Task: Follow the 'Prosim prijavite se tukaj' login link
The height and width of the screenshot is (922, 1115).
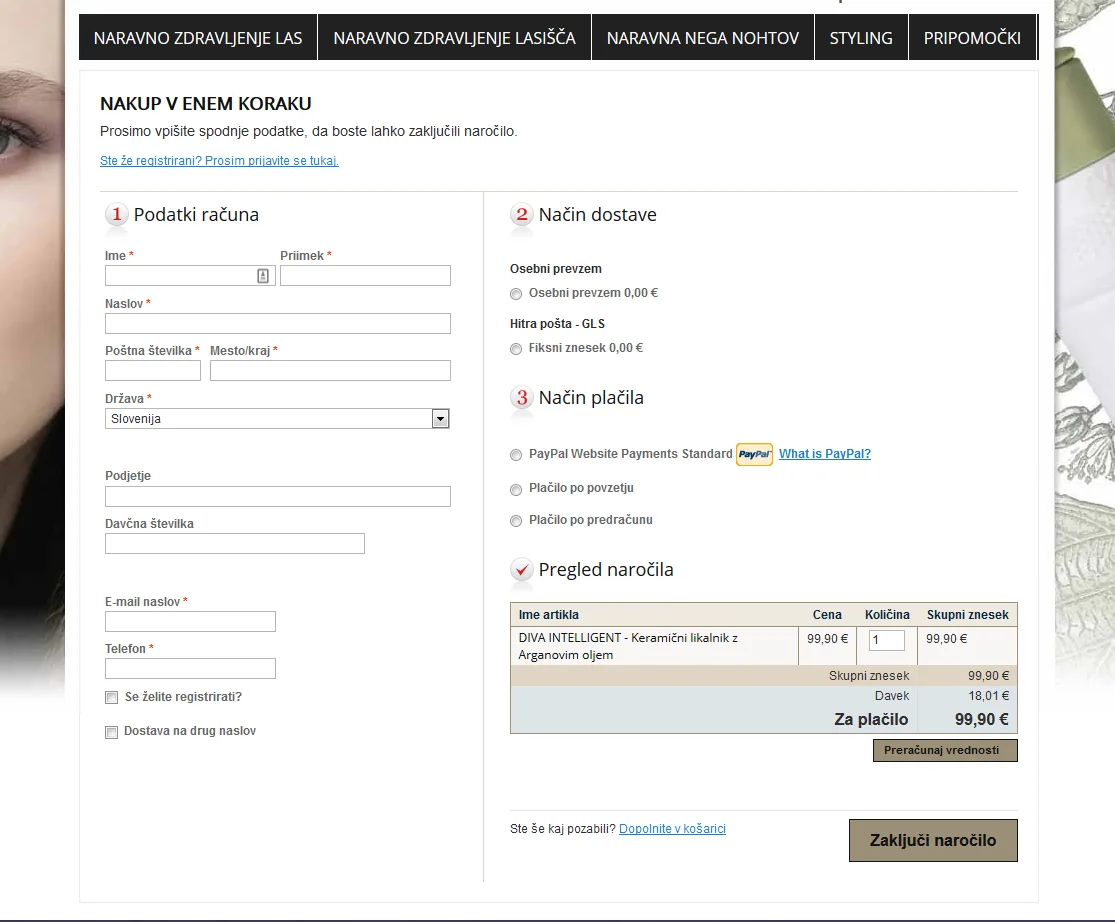Action: (x=219, y=161)
